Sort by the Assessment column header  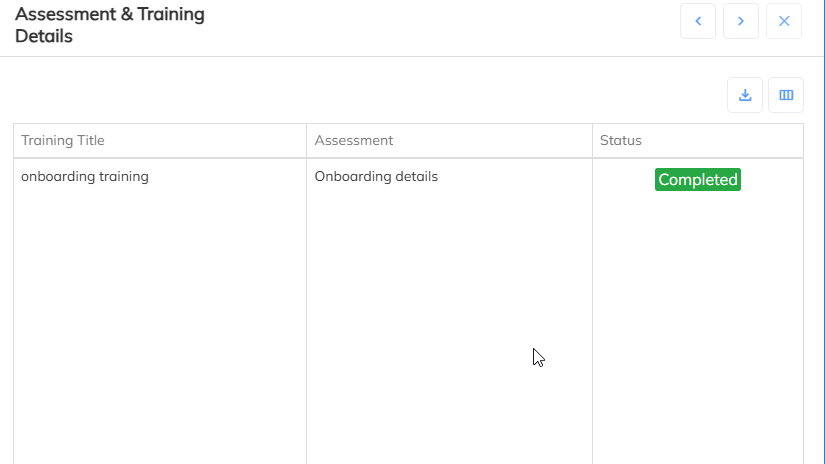[354, 141]
